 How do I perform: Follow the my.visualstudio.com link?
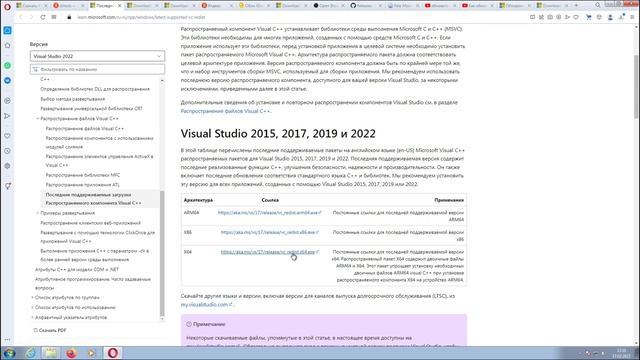[207, 304]
